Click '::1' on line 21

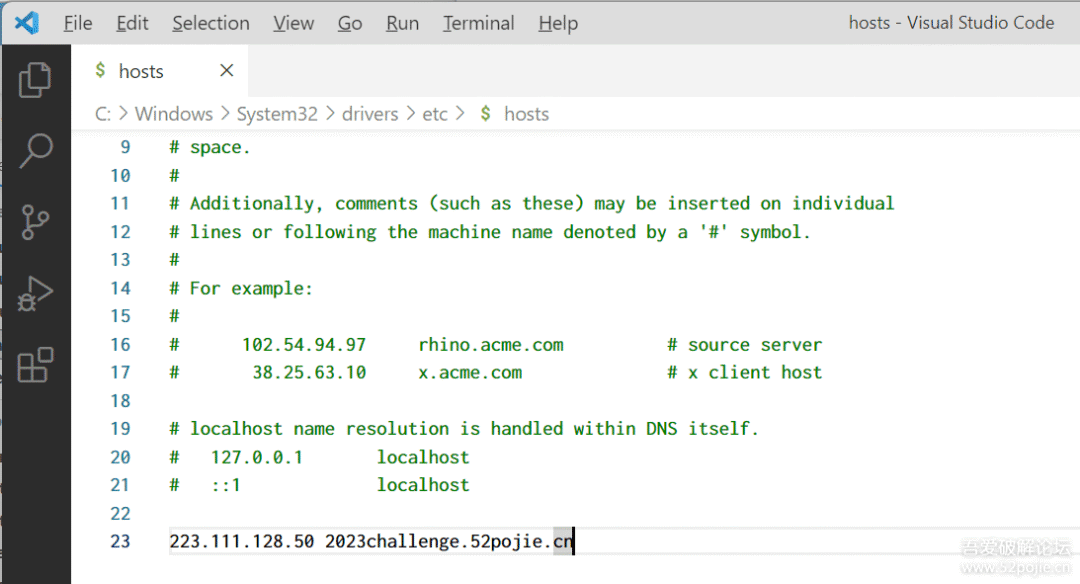[x=226, y=485]
